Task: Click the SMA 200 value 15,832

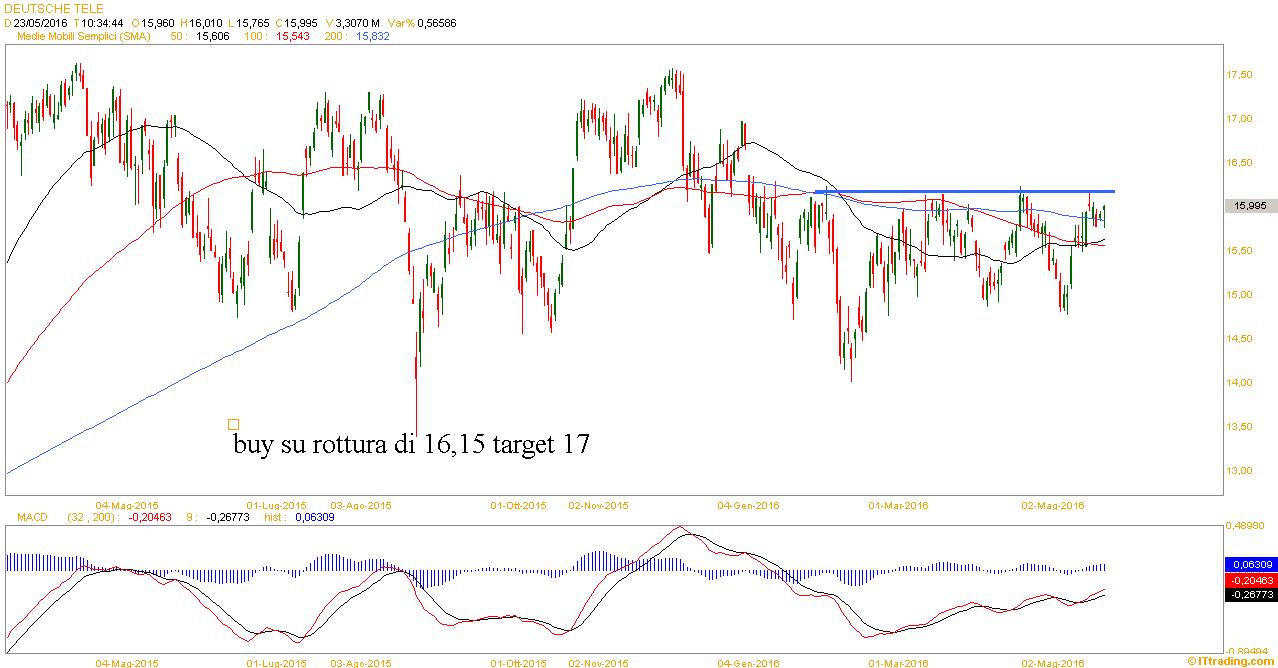Action: point(373,36)
